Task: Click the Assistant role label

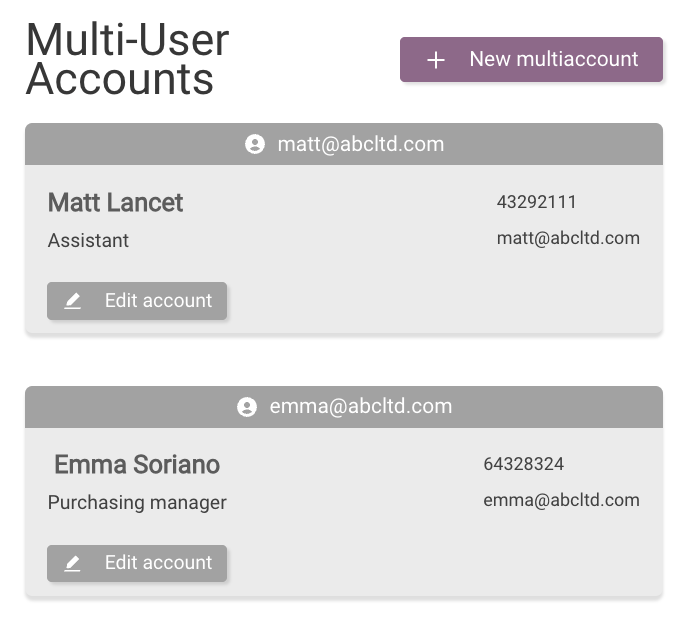Action: click(x=88, y=240)
